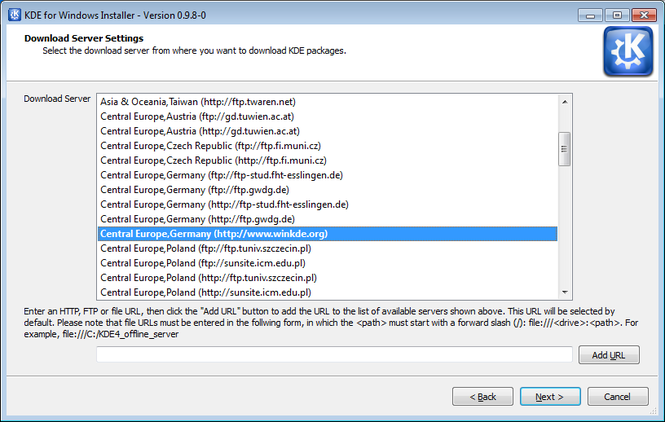Choose Poland ftp://ftp.tuniv.szczecin.pl server
Viewport: 665px width, 422px height.
click(327, 249)
